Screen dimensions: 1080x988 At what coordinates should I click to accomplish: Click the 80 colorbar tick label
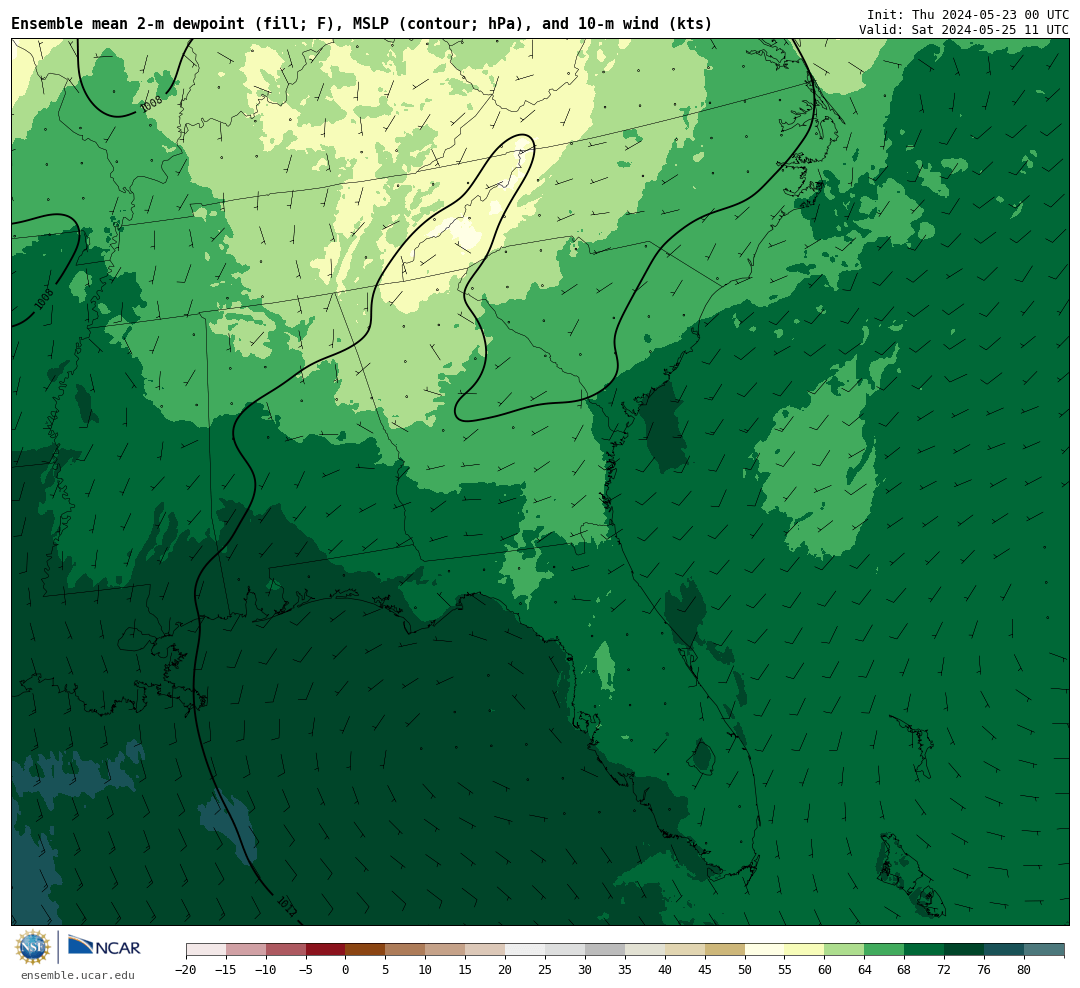1025,969
